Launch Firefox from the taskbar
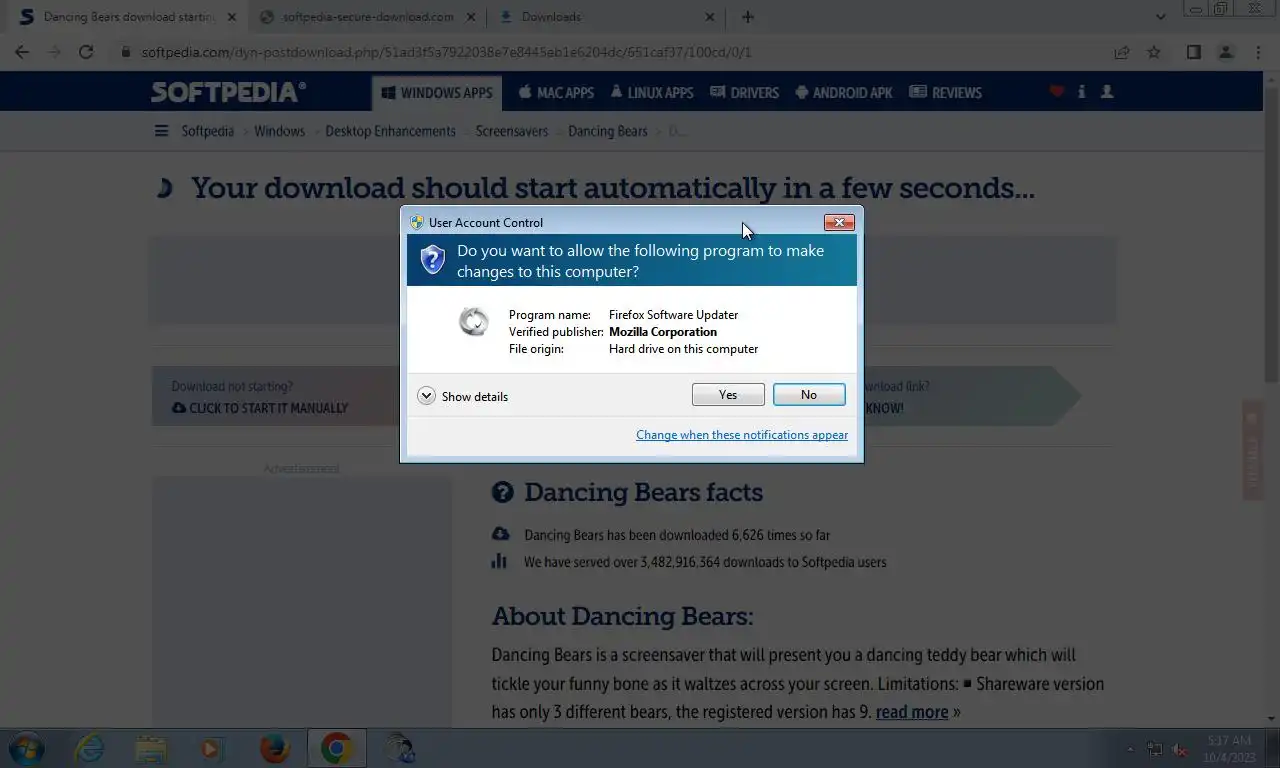This screenshot has width=1280, height=768. pyautogui.click(x=274, y=748)
